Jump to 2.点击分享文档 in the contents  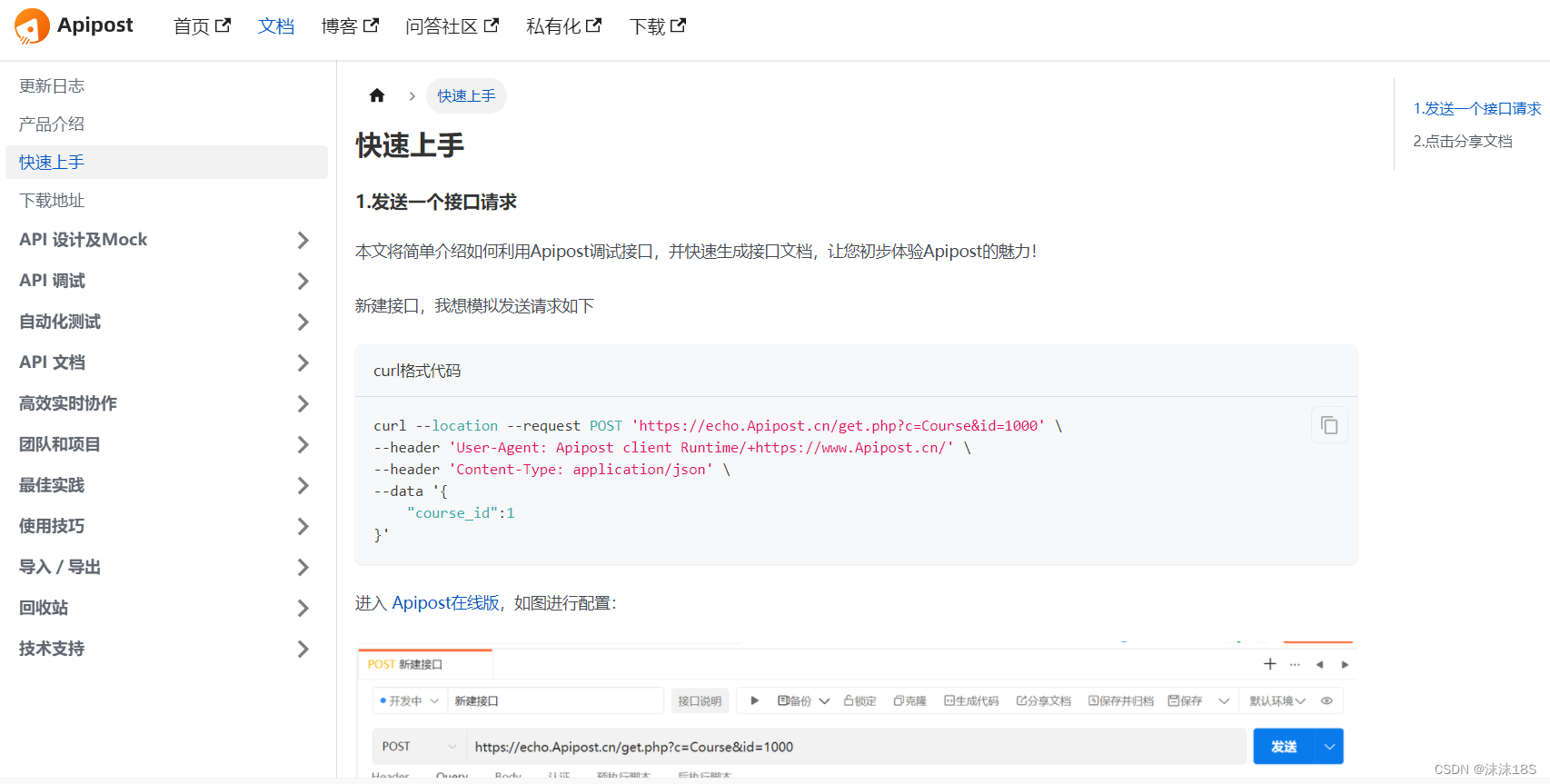tap(1463, 141)
